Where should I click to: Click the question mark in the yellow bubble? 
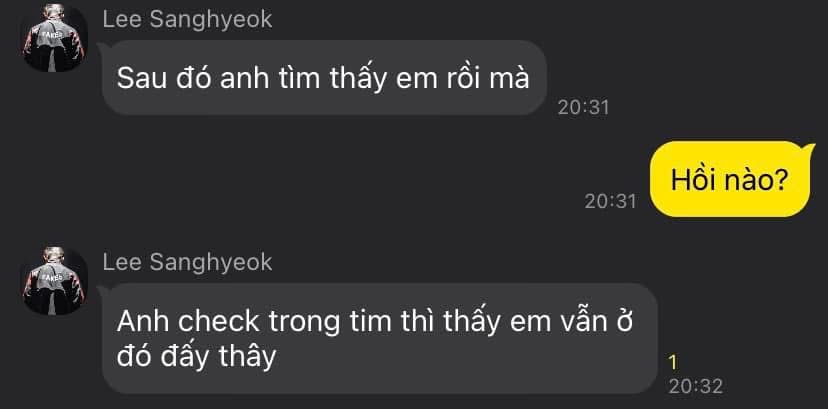click(783, 180)
